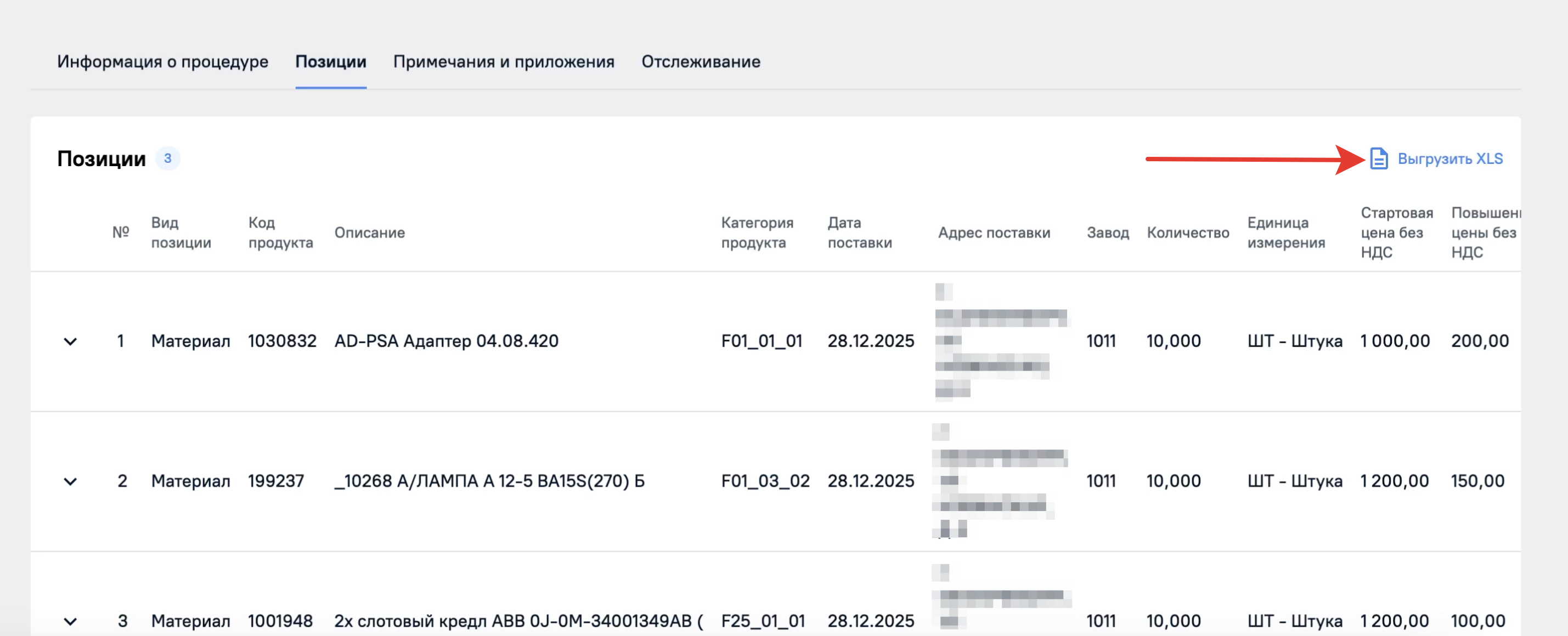Click product code 1001948
The height and width of the screenshot is (636, 1568).
280,621
